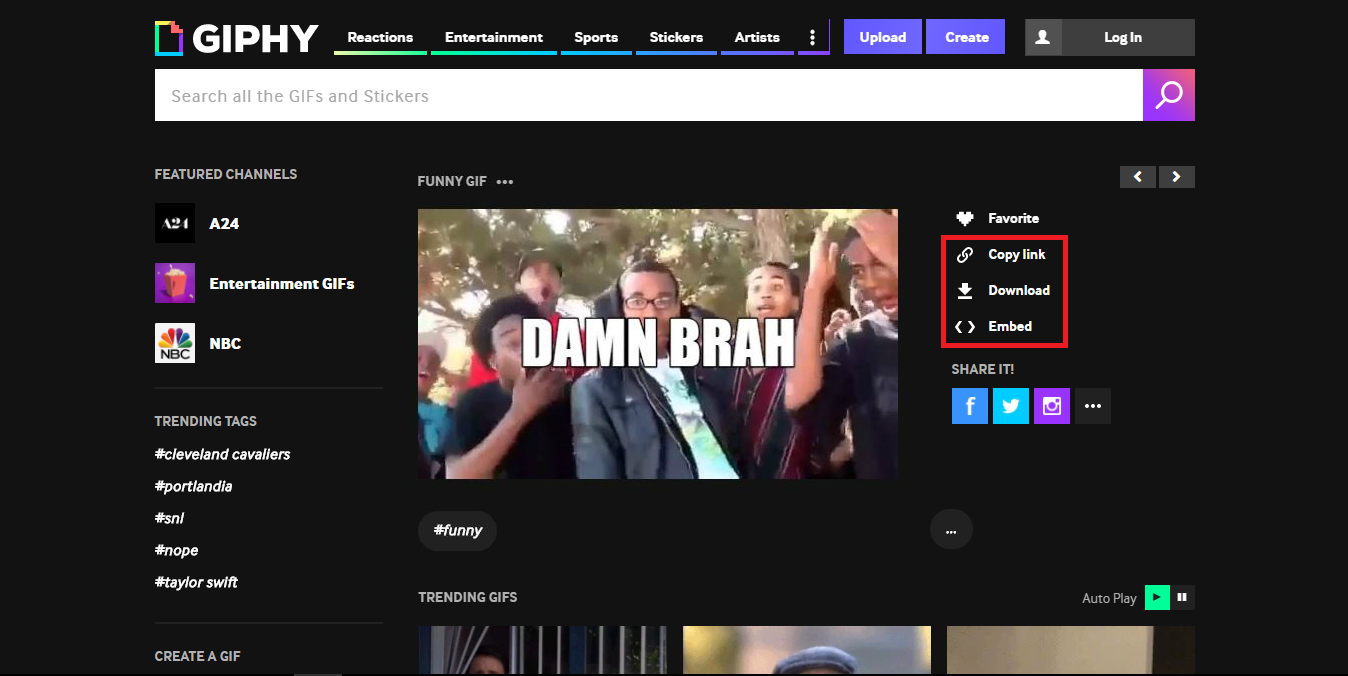
Task: Share the GIF to Instagram
Action: tap(1051, 405)
